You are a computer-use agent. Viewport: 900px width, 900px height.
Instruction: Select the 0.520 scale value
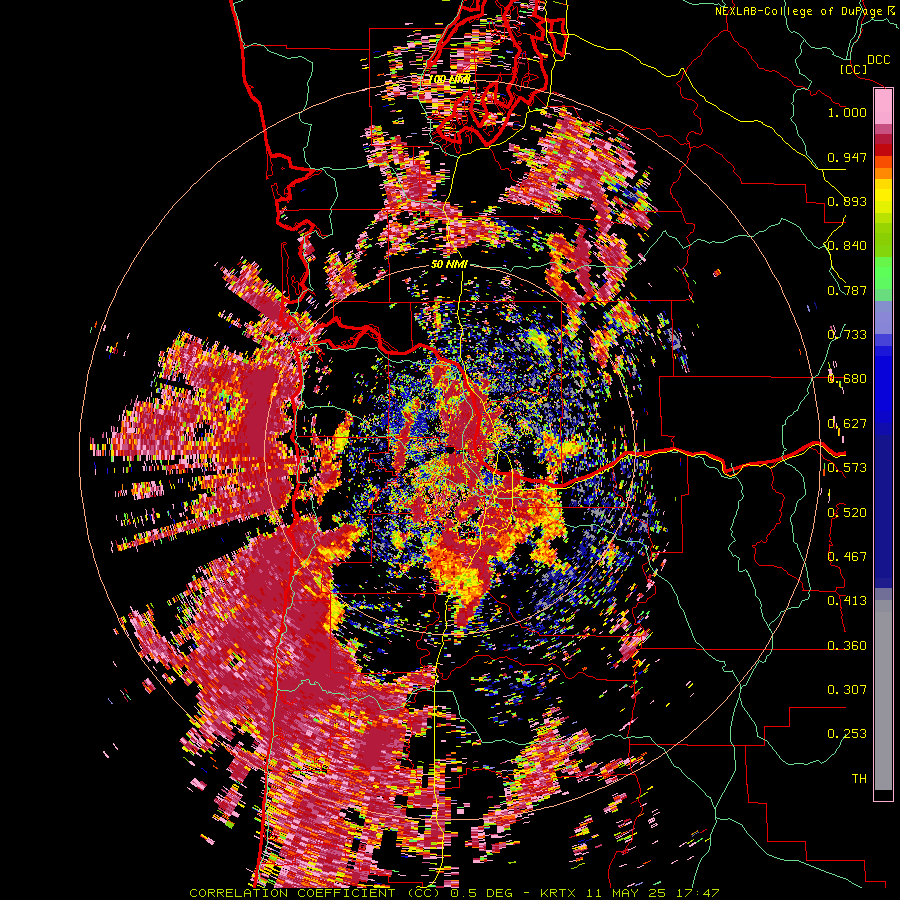click(847, 513)
